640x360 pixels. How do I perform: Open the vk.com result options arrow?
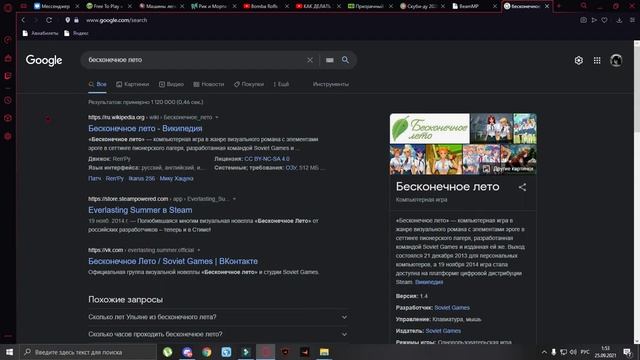tap(199, 250)
